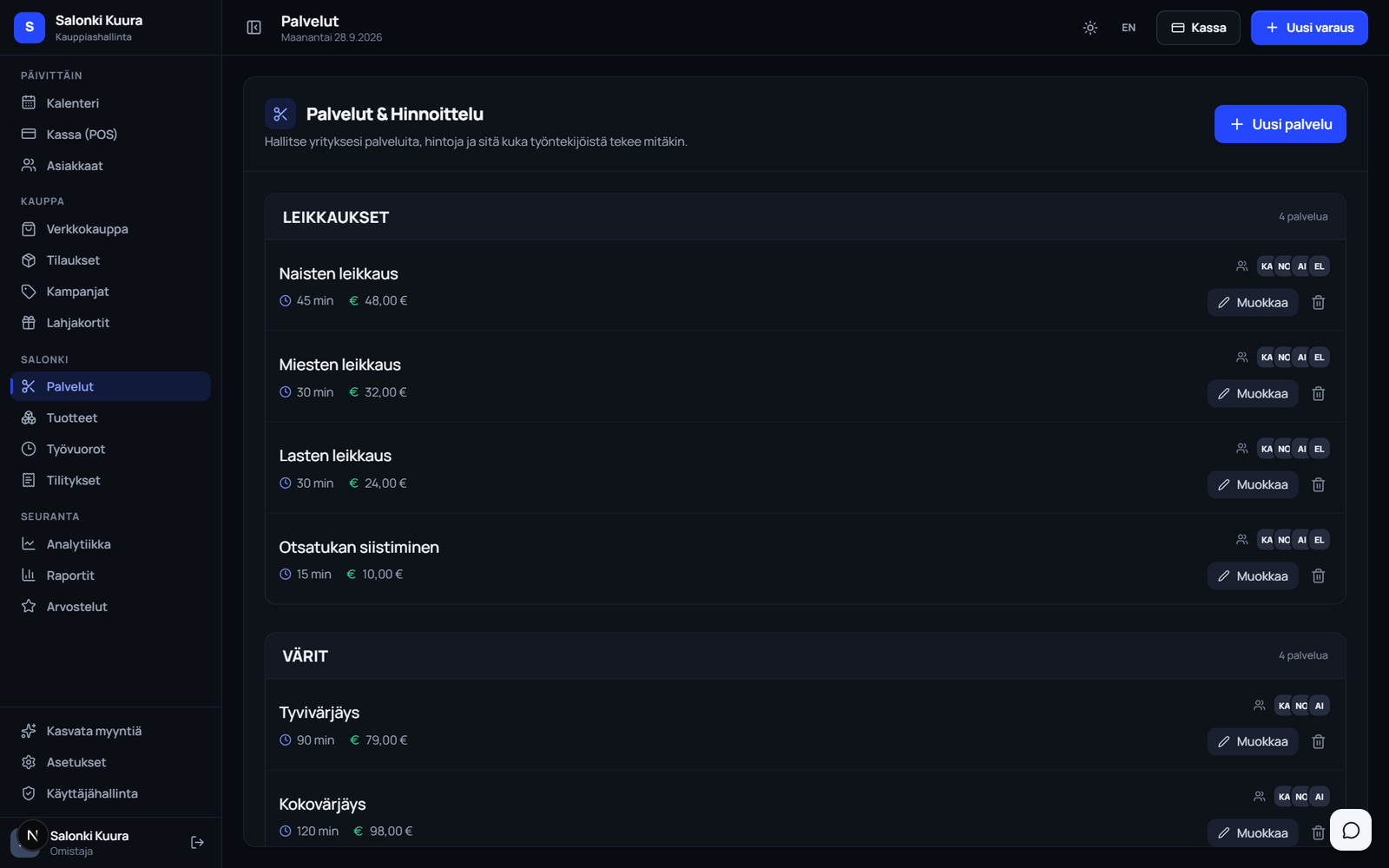Click the KA staff badge on Naisten leikkaus
The width and height of the screenshot is (1389, 868).
(x=1267, y=266)
